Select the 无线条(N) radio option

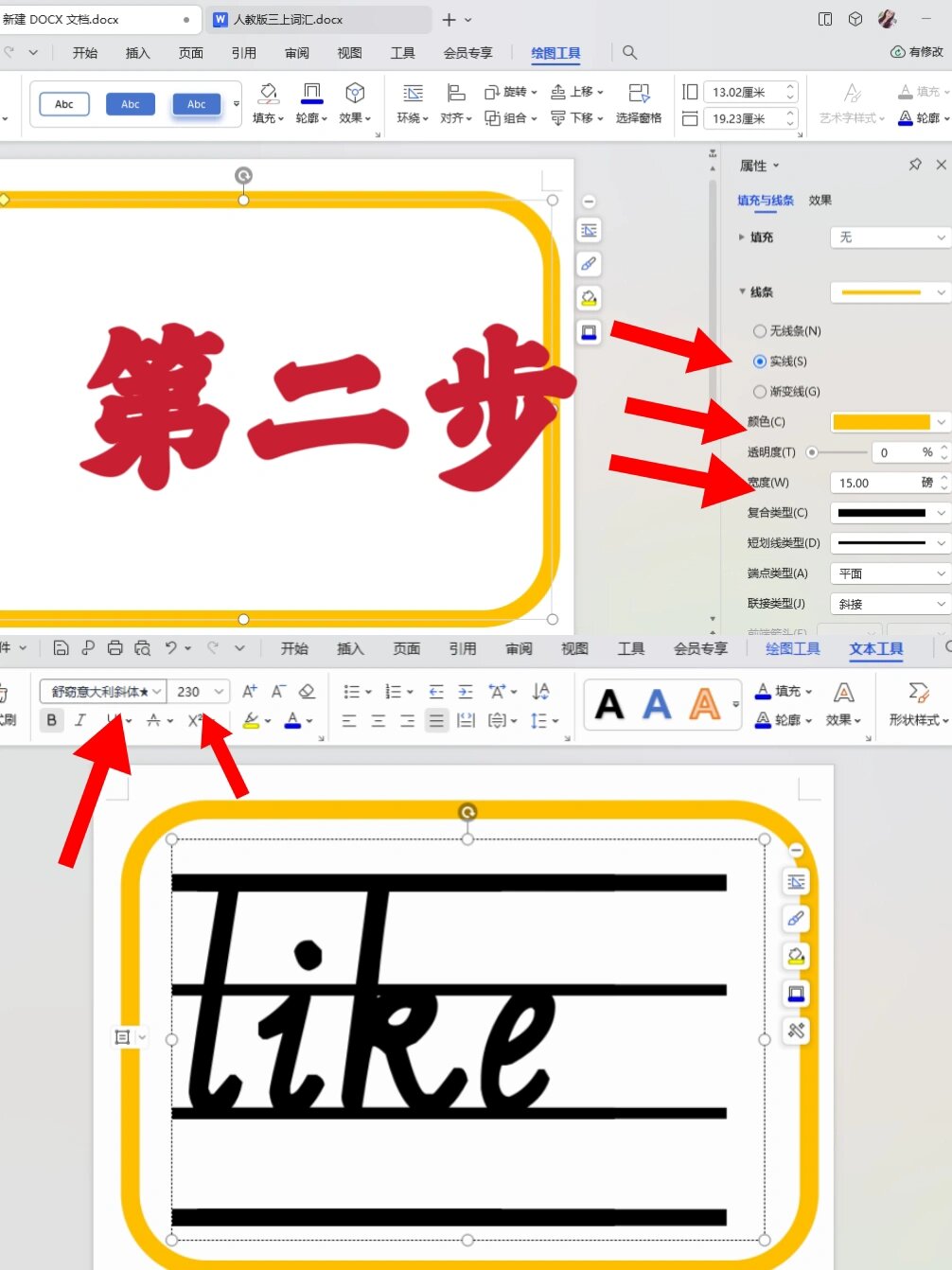[x=760, y=331]
